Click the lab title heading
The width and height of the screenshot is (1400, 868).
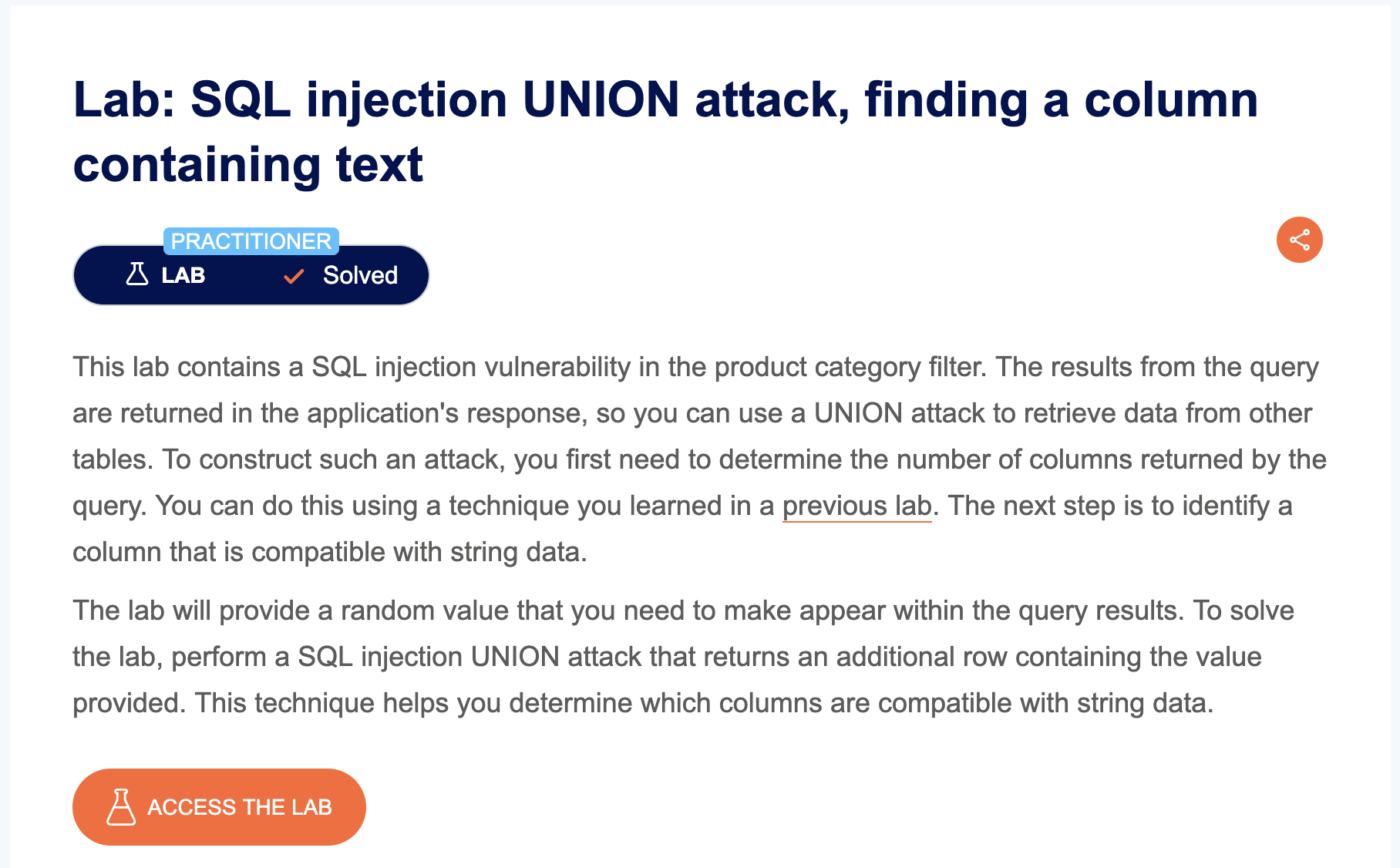(x=665, y=132)
